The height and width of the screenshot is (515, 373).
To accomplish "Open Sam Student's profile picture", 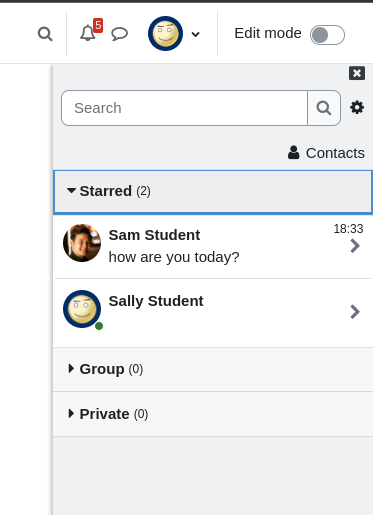I will pyautogui.click(x=82, y=243).
